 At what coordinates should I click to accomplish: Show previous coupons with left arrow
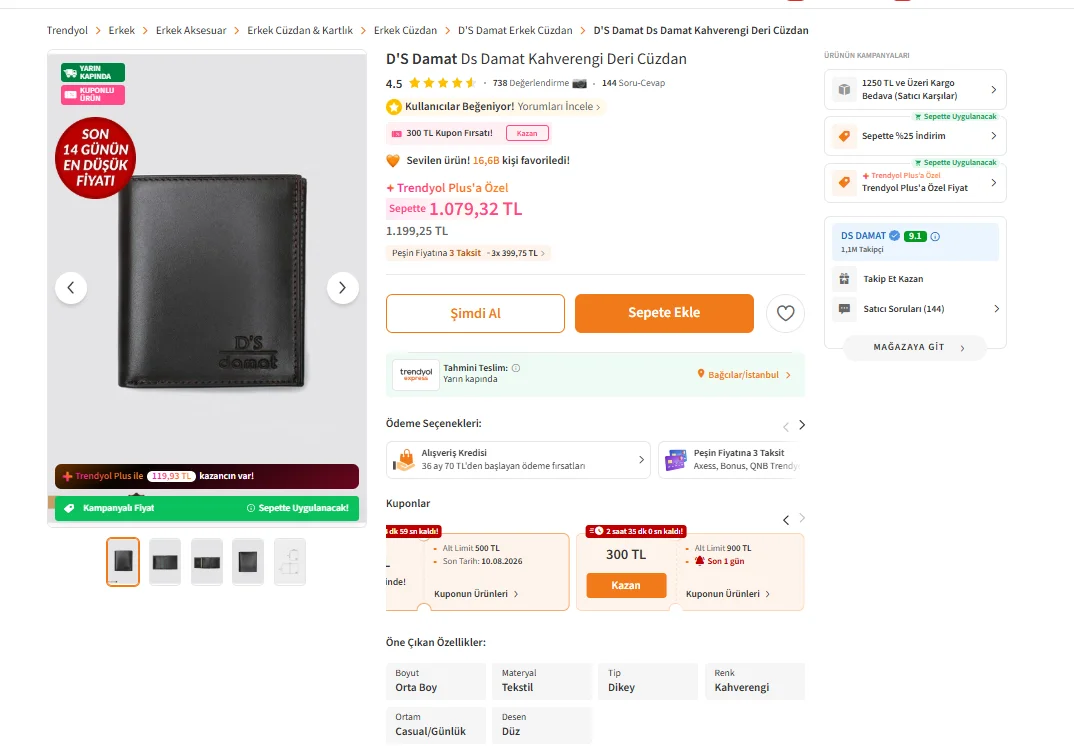(x=786, y=520)
